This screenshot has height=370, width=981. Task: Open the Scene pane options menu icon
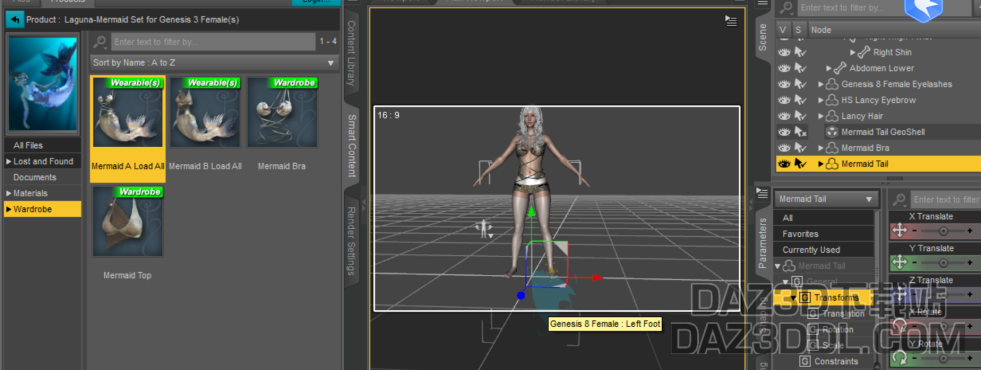762,3
